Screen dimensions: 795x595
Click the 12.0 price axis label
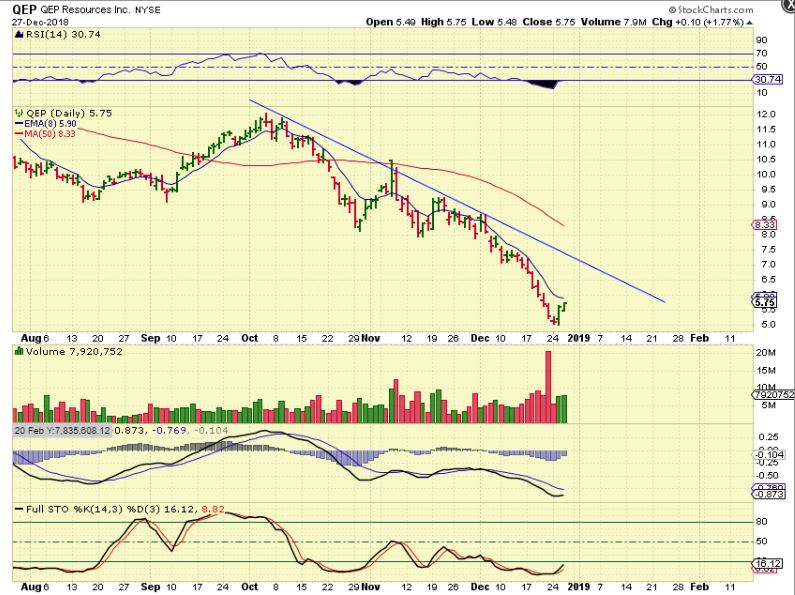766,115
